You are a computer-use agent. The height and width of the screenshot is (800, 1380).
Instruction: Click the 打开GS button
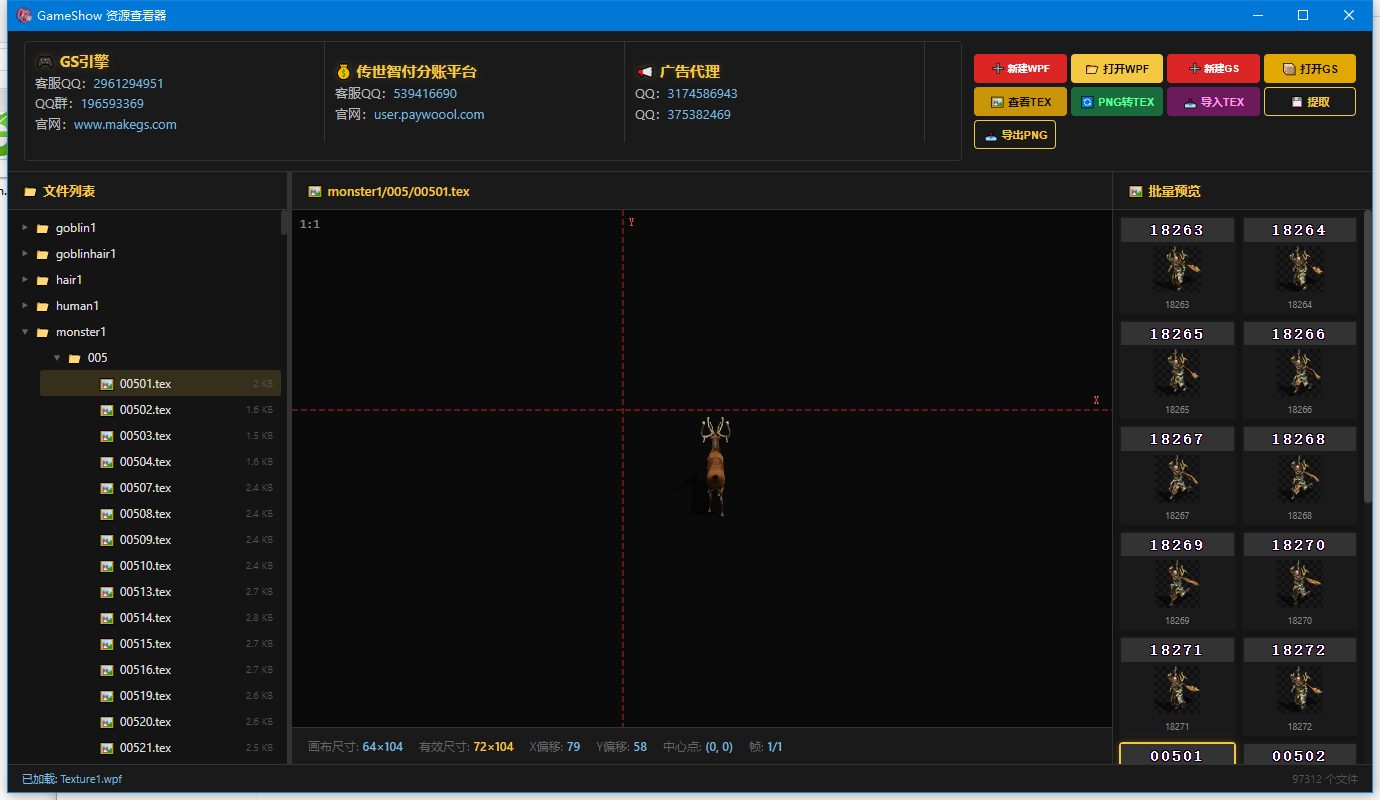pyautogui.click(x=1310, y=68)
